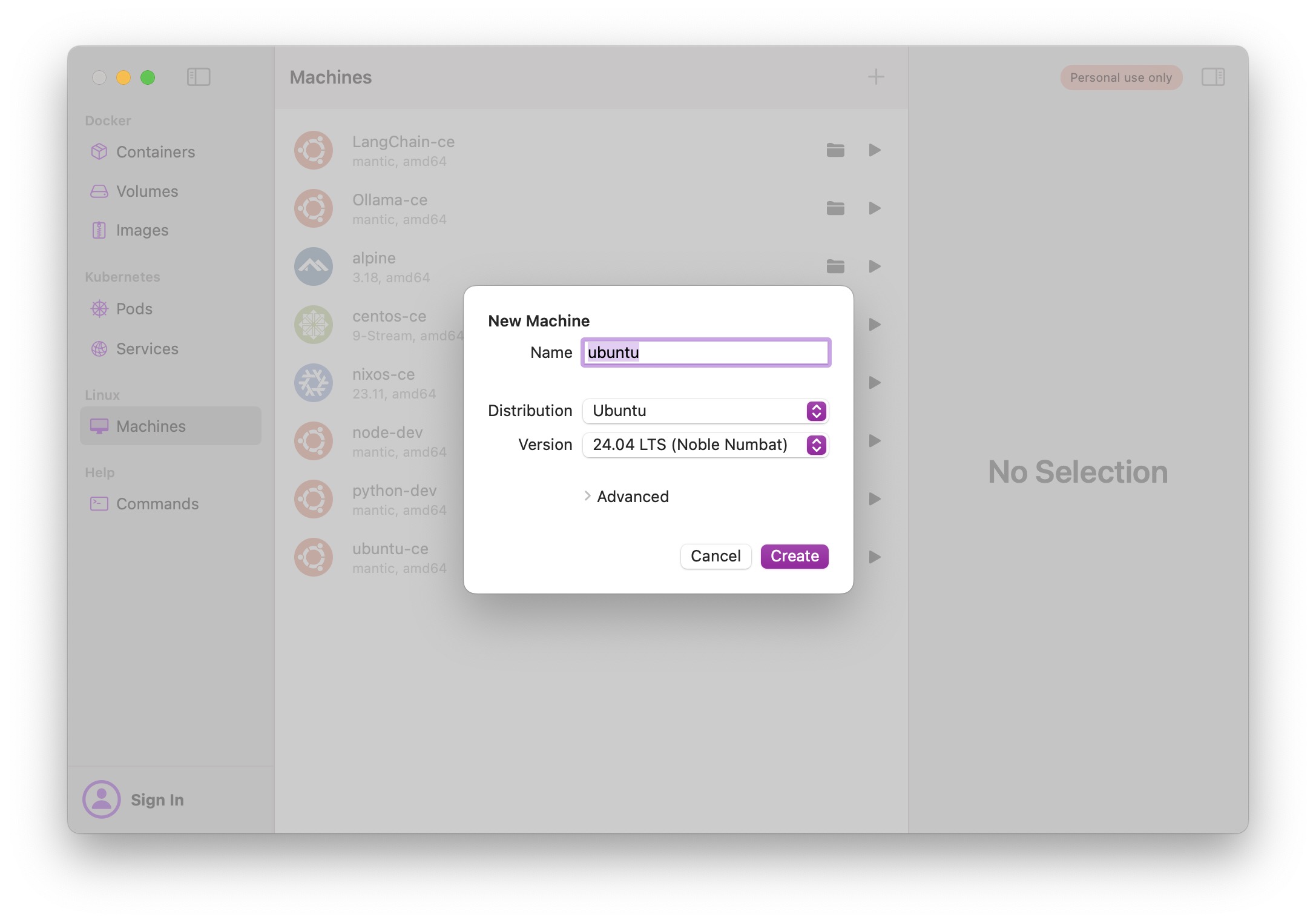Click the Volumes drive icon
Screen dimensions: 1316x923
[99, 191]
